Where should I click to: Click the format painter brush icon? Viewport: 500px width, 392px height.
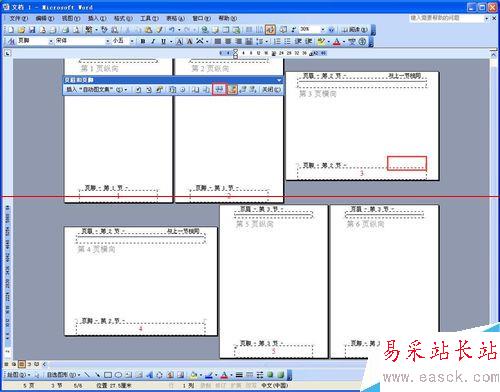tap(160, 30)
